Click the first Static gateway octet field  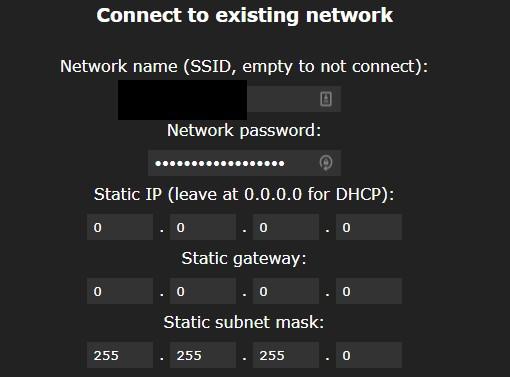coord(120,291)
